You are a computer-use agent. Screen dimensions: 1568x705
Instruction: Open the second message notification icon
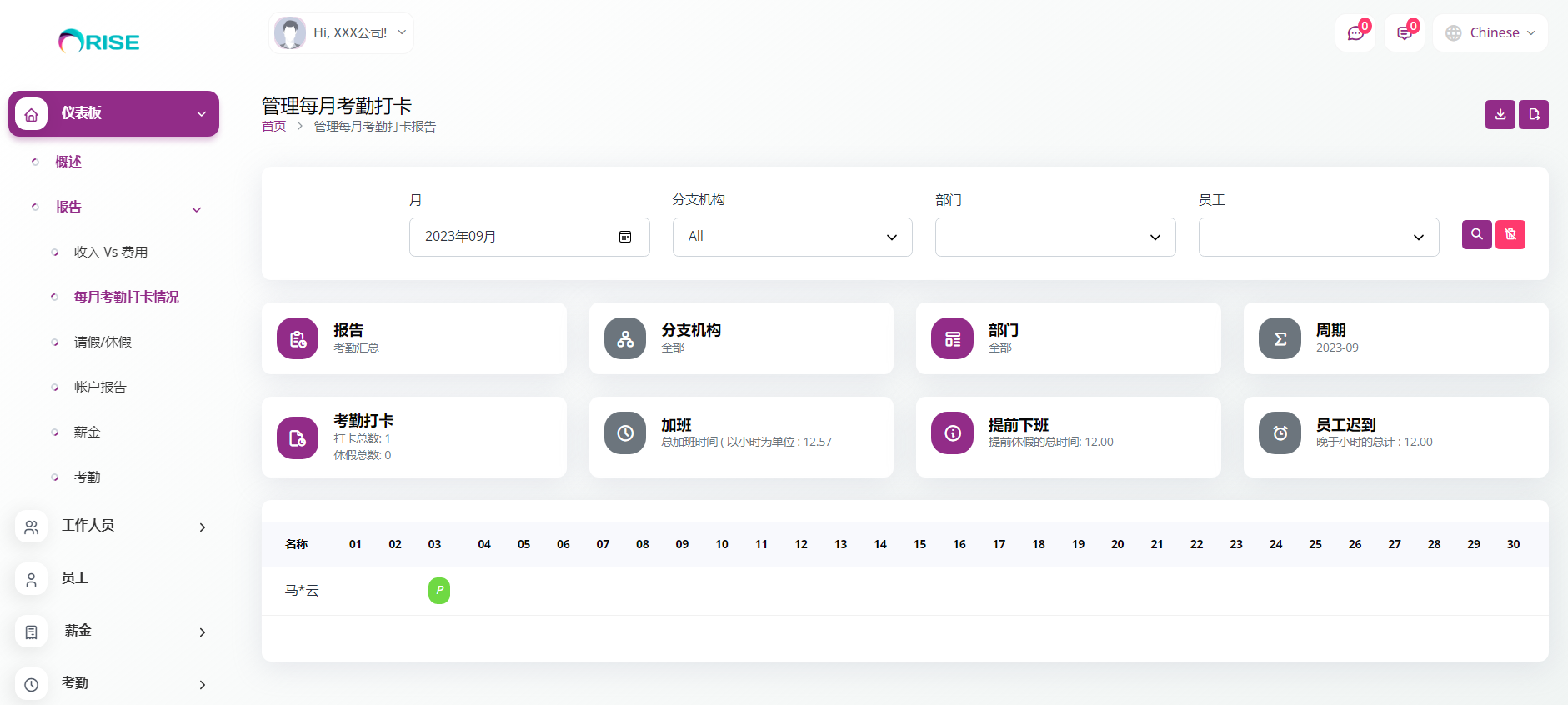coord(1405,33)
